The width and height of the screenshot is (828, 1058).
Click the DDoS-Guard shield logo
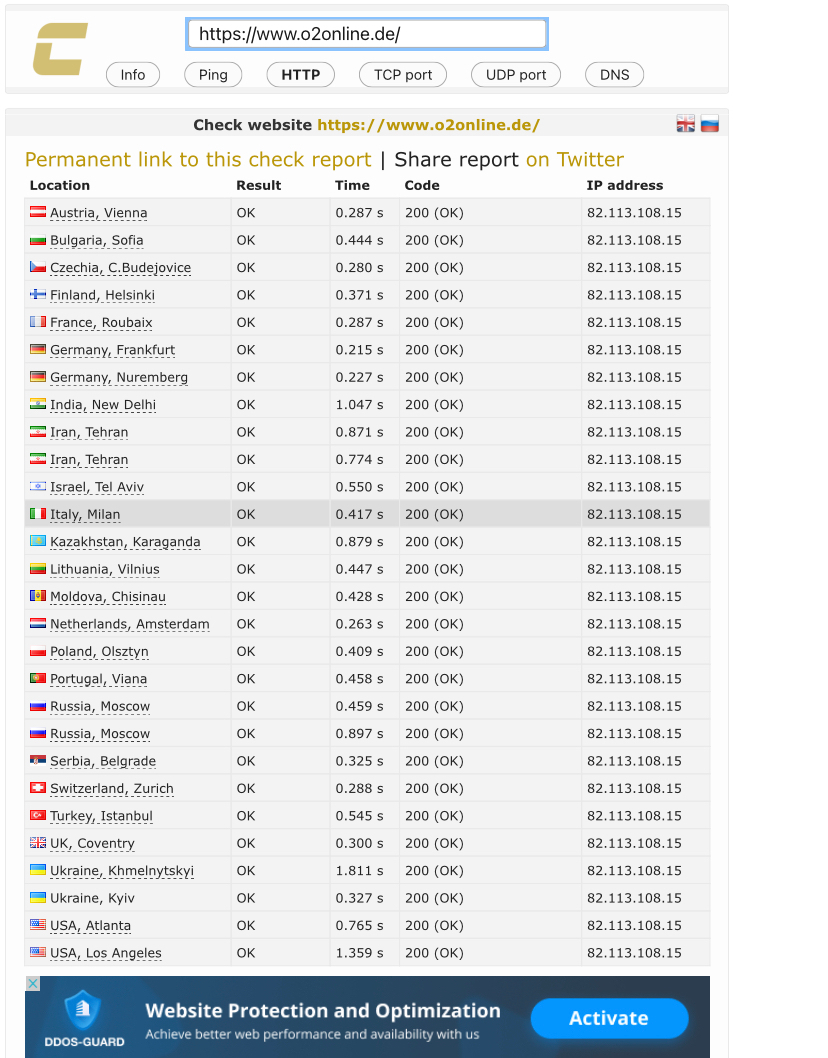click(x=82, y=1010)
